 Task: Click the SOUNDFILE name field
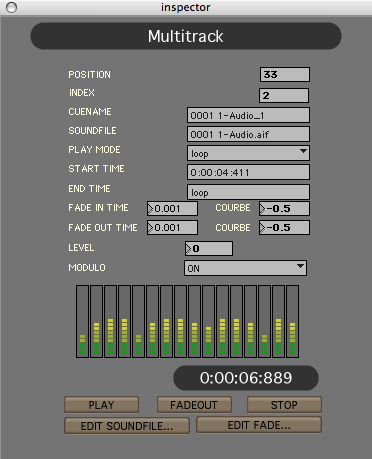248,134
